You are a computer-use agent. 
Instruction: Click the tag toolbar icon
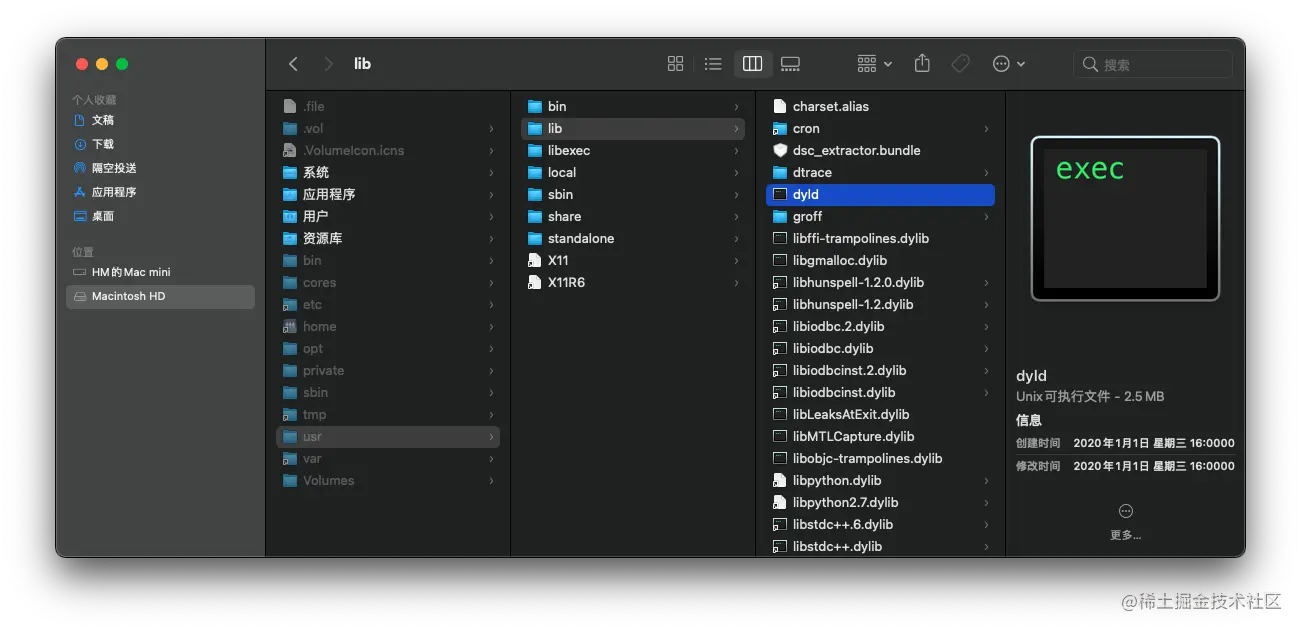[960, 64]
